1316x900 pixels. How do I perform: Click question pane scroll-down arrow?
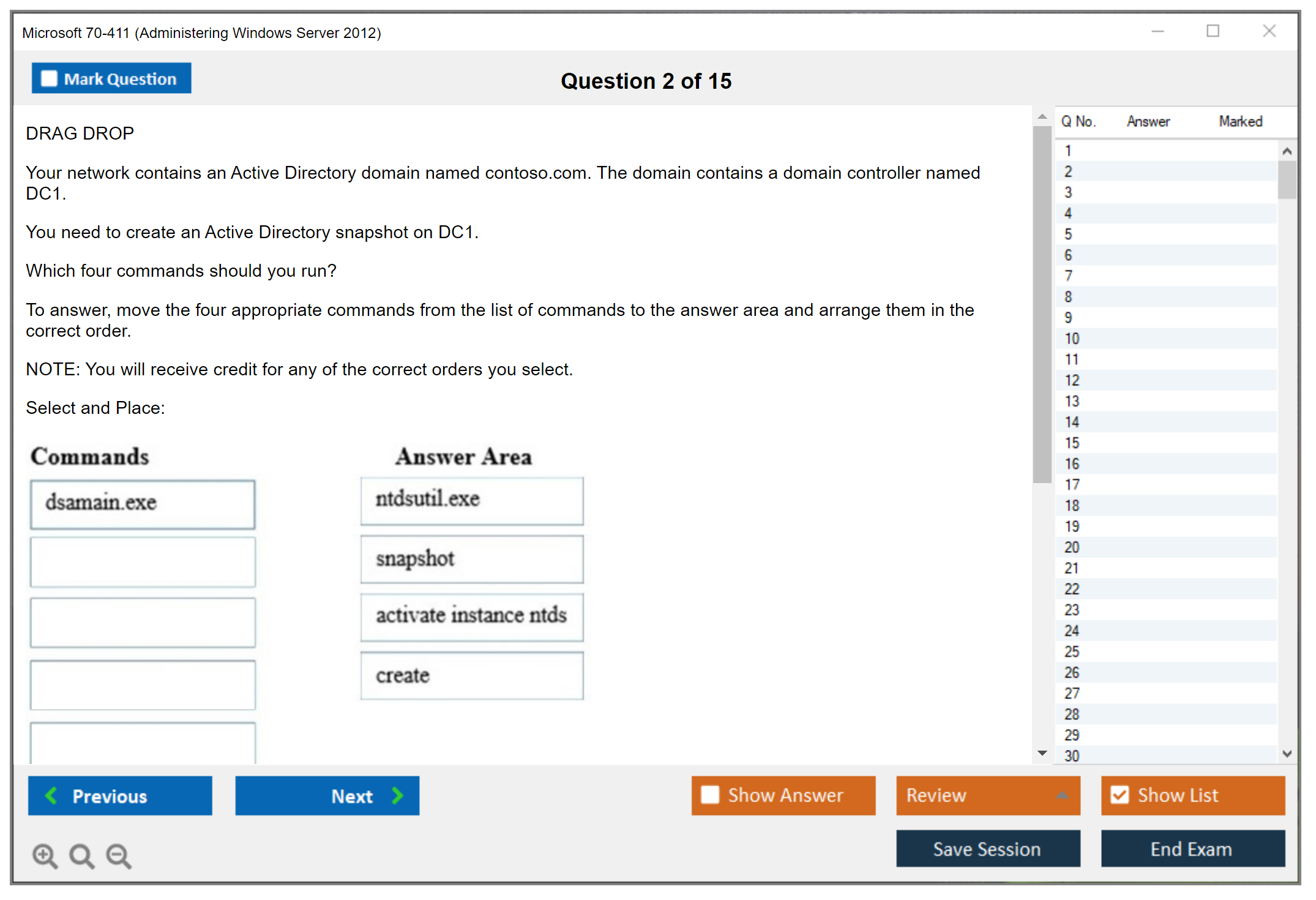pyautogui.click(x=1042, y=753)
